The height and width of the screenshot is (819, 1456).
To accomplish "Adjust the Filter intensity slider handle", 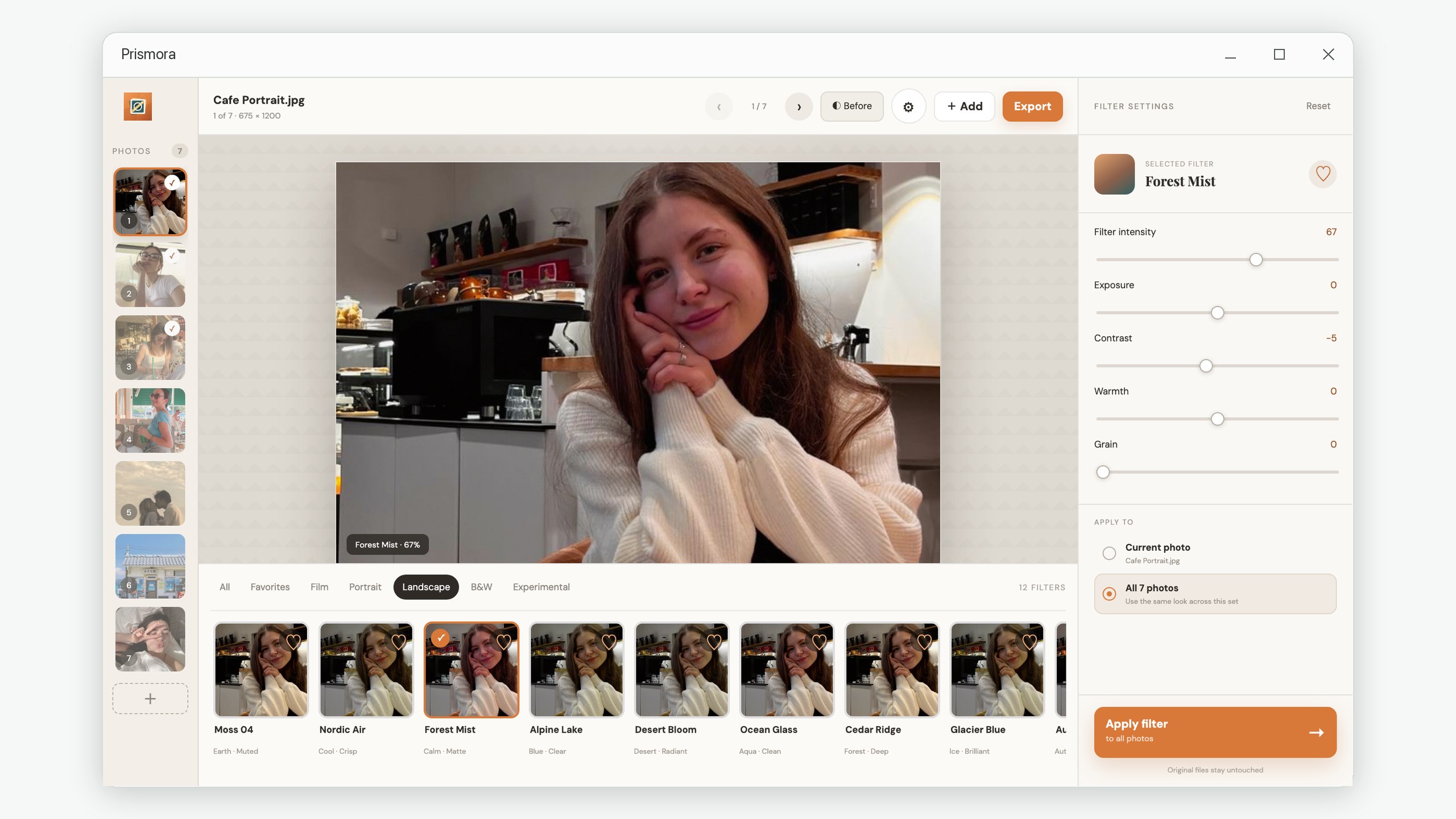I will (1256, 260).
